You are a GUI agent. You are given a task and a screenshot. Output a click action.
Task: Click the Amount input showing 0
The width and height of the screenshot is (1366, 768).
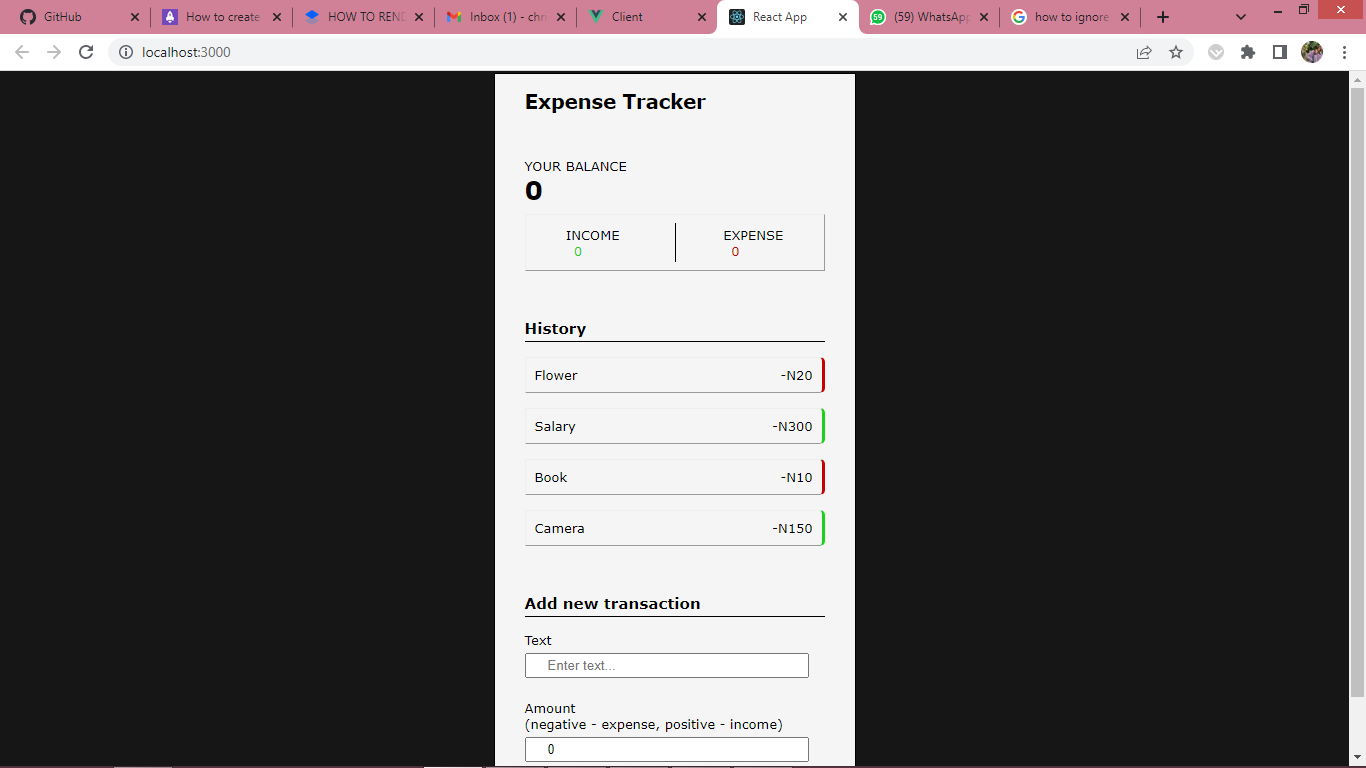666,748
